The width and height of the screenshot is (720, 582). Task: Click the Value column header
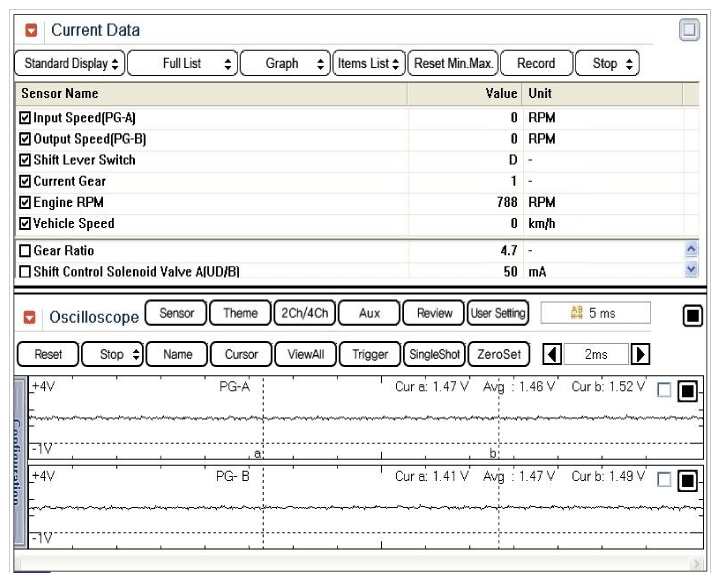(x=464, y=94)
